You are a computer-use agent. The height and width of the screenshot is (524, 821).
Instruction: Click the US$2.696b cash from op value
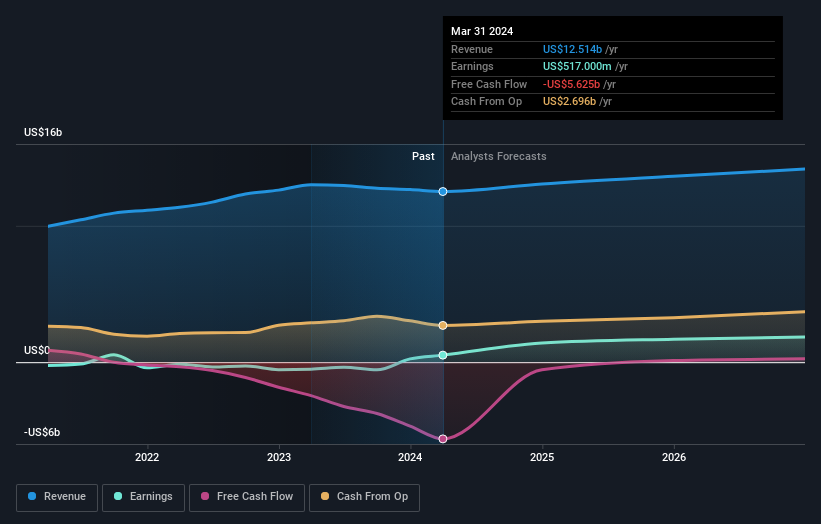point(569,102)
